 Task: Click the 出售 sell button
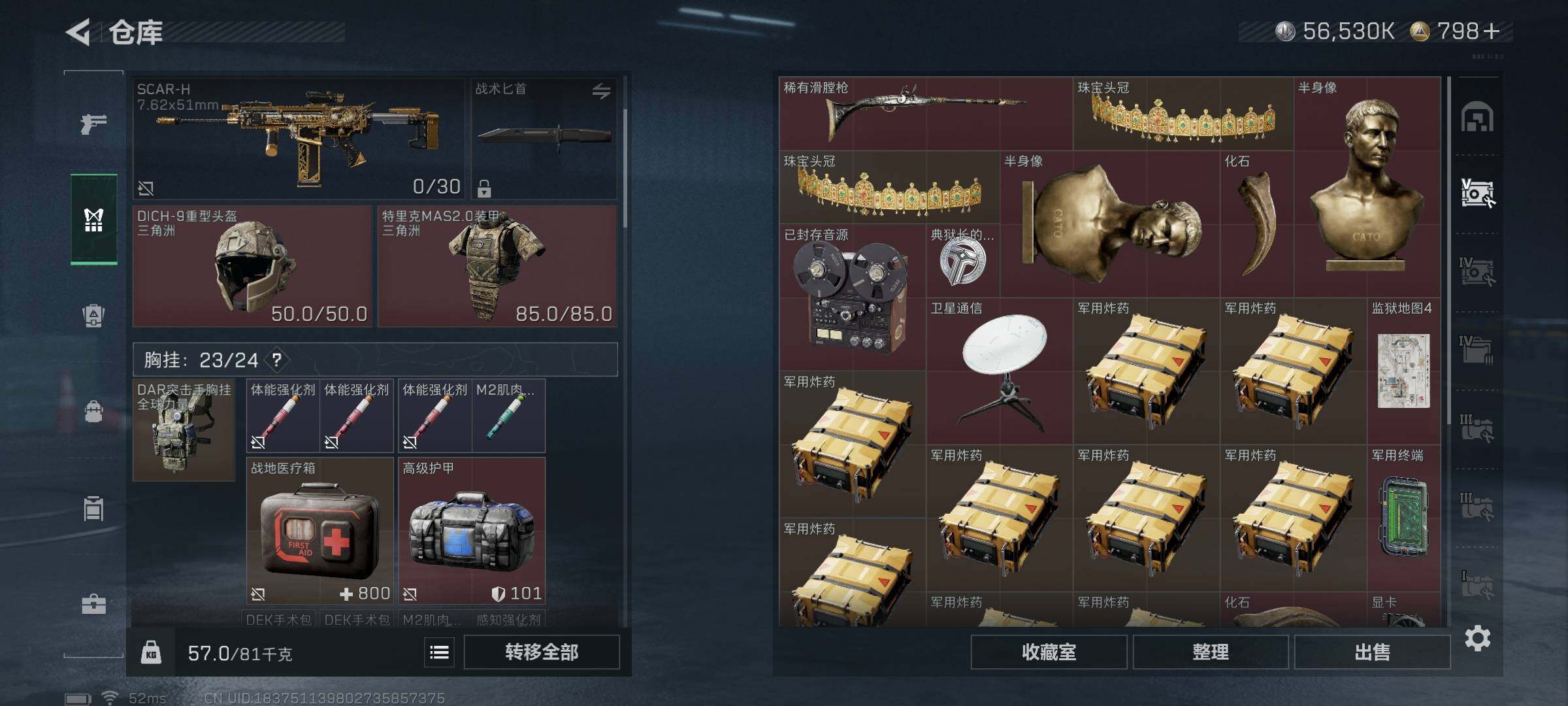(1372, 652)
